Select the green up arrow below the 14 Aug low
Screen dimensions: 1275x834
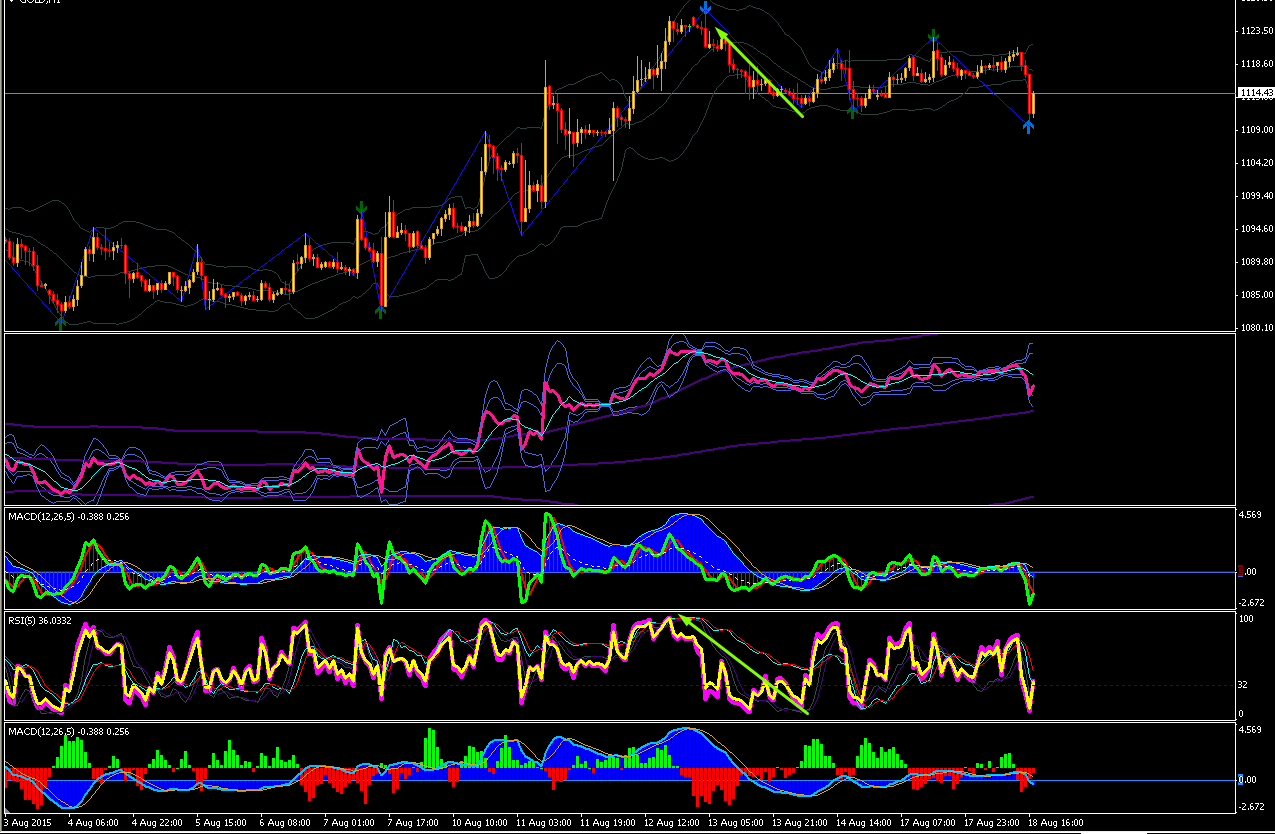(851, 110)
